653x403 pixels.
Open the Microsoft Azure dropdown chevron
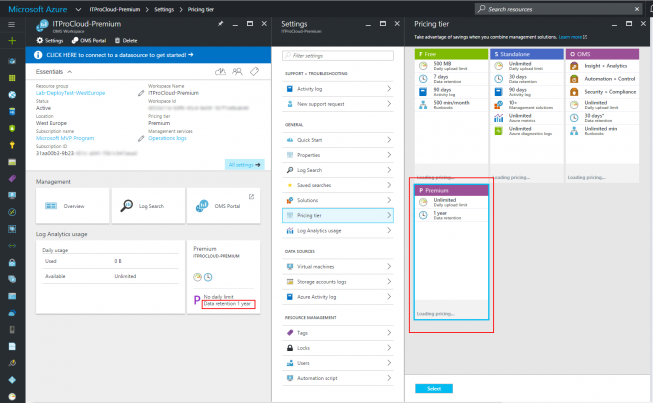click(x=78, y=9)
